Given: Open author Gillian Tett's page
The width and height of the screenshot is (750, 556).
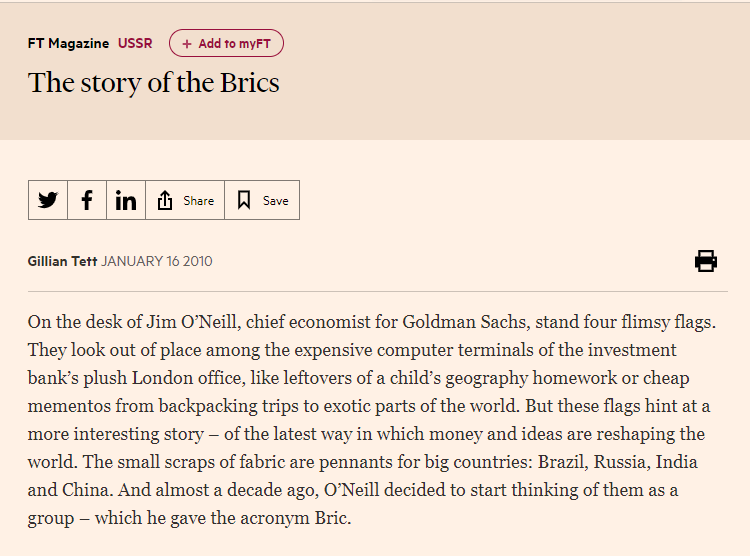Looking at the screenshot, I should (62, 261).
